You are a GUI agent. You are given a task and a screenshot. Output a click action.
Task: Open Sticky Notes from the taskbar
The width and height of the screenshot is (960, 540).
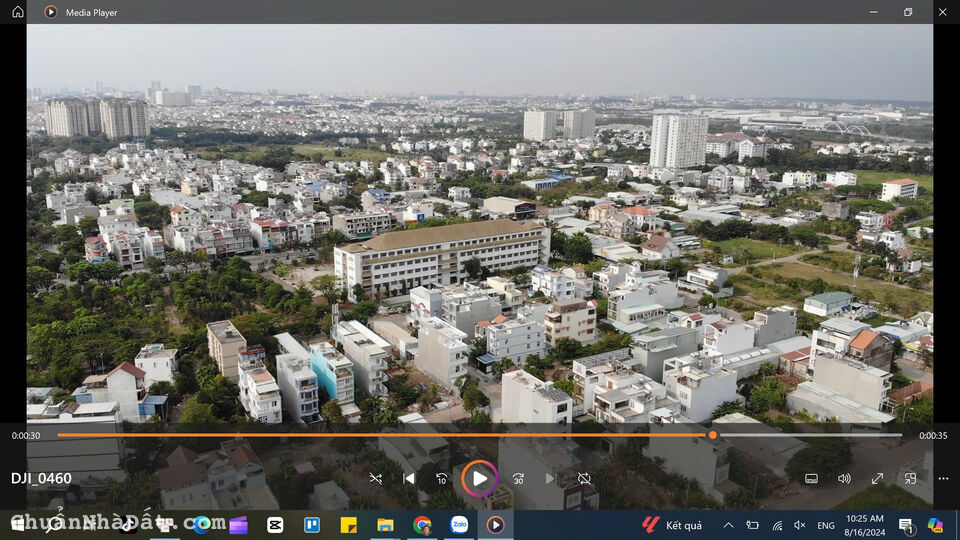tap(348, 525)
